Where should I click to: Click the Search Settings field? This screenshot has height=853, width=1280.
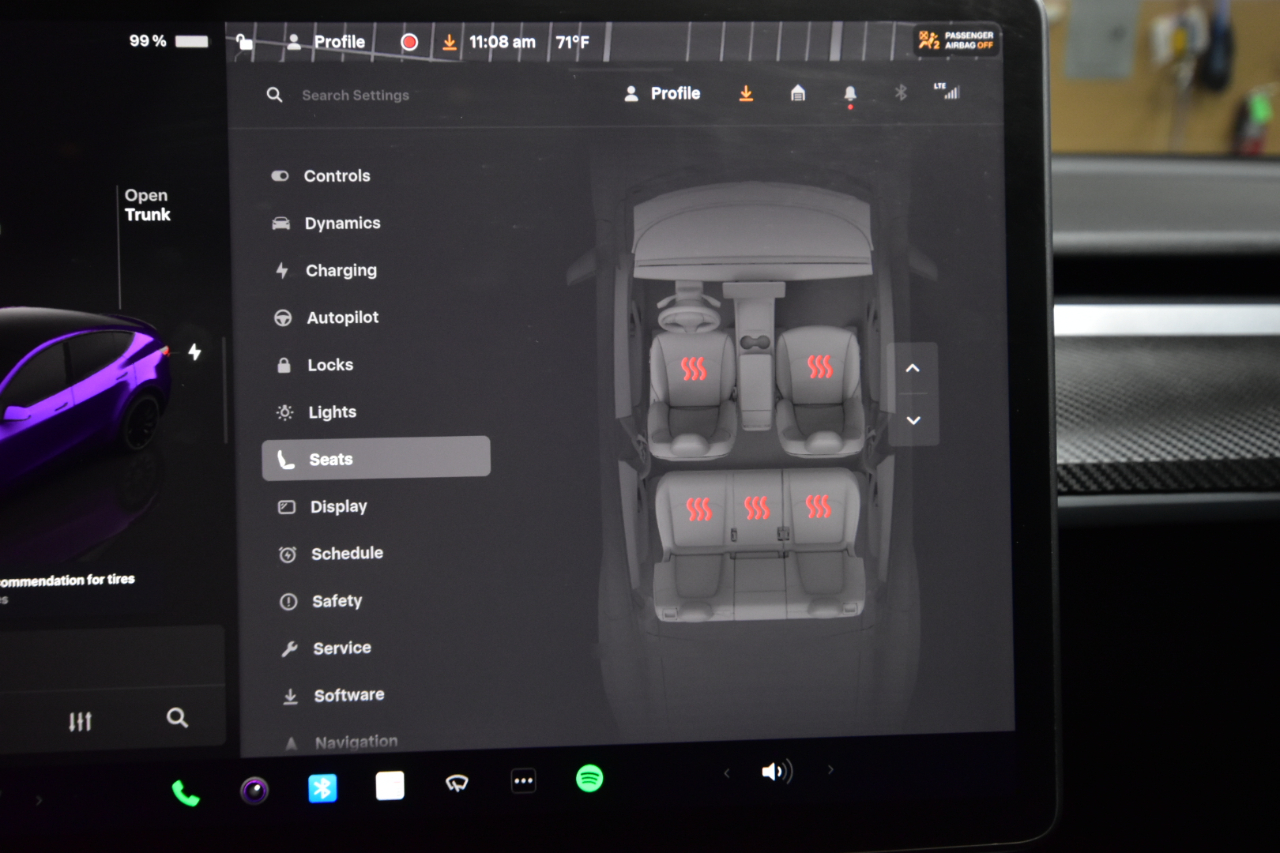[355, 95]
